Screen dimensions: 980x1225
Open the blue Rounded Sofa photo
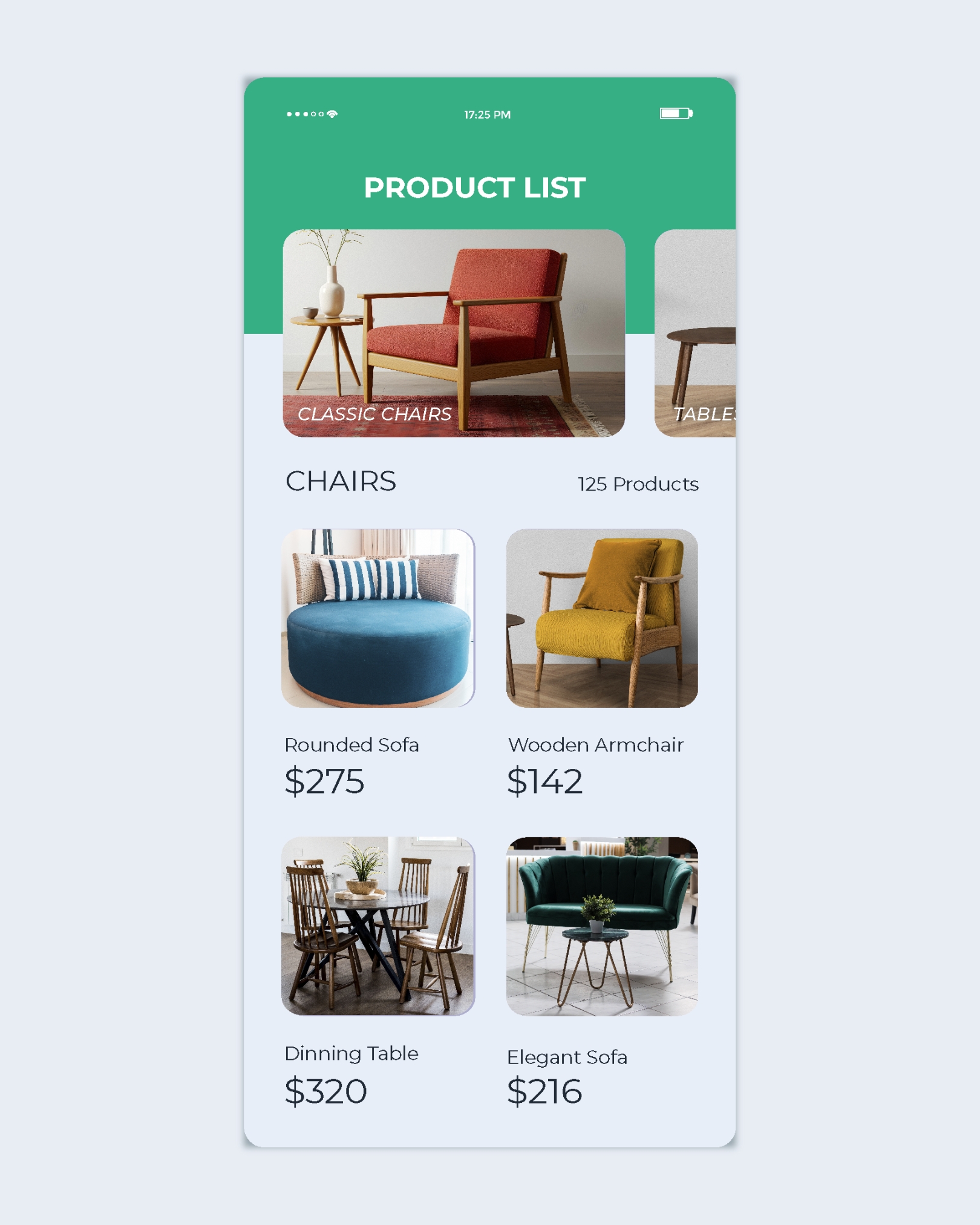378,618
